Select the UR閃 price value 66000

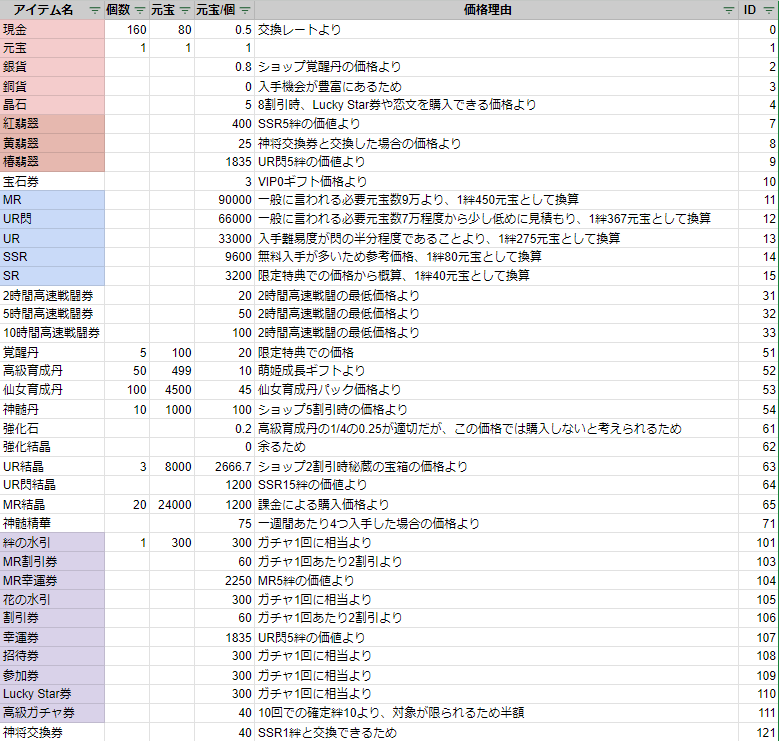point(225,219)
